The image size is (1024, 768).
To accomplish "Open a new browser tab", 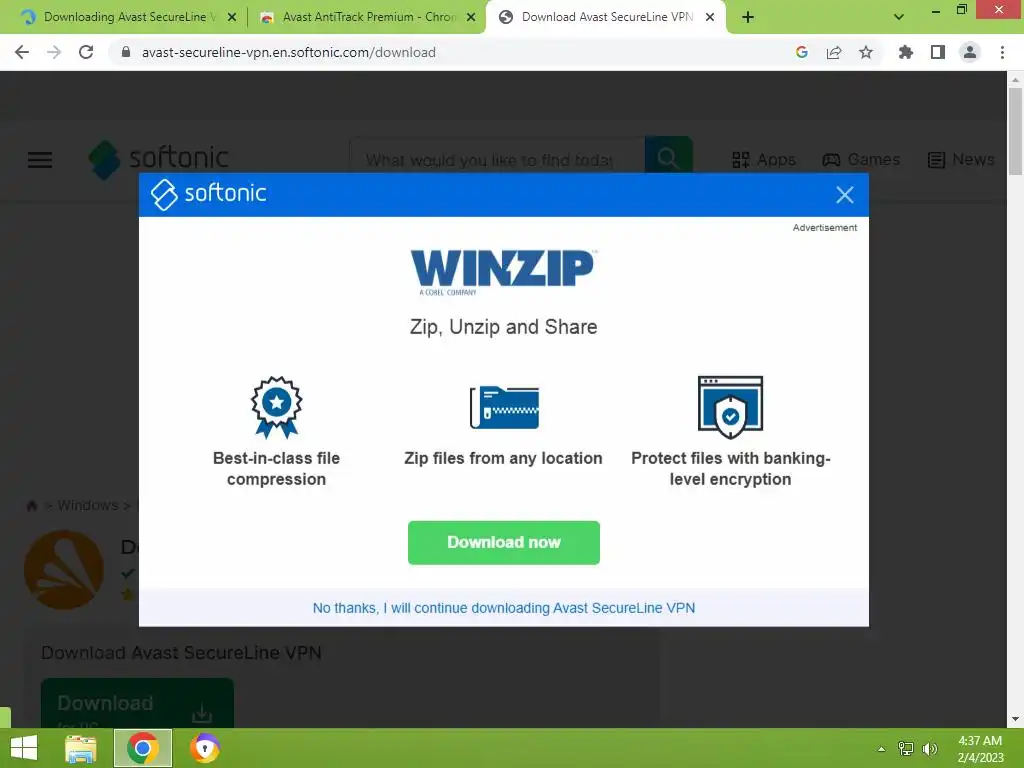I will click(748, 17).
